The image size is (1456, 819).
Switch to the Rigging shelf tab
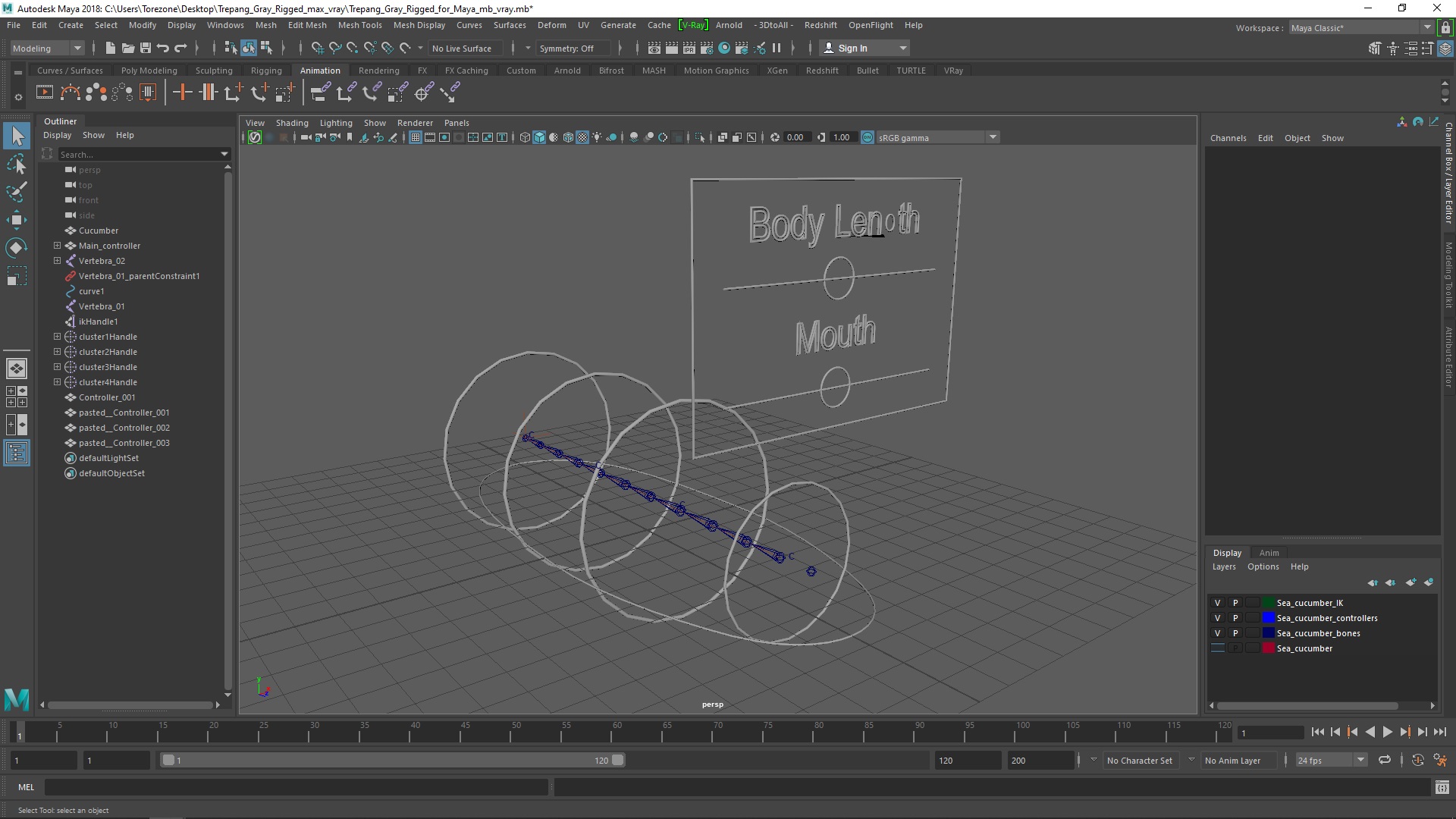click(266, 71)
